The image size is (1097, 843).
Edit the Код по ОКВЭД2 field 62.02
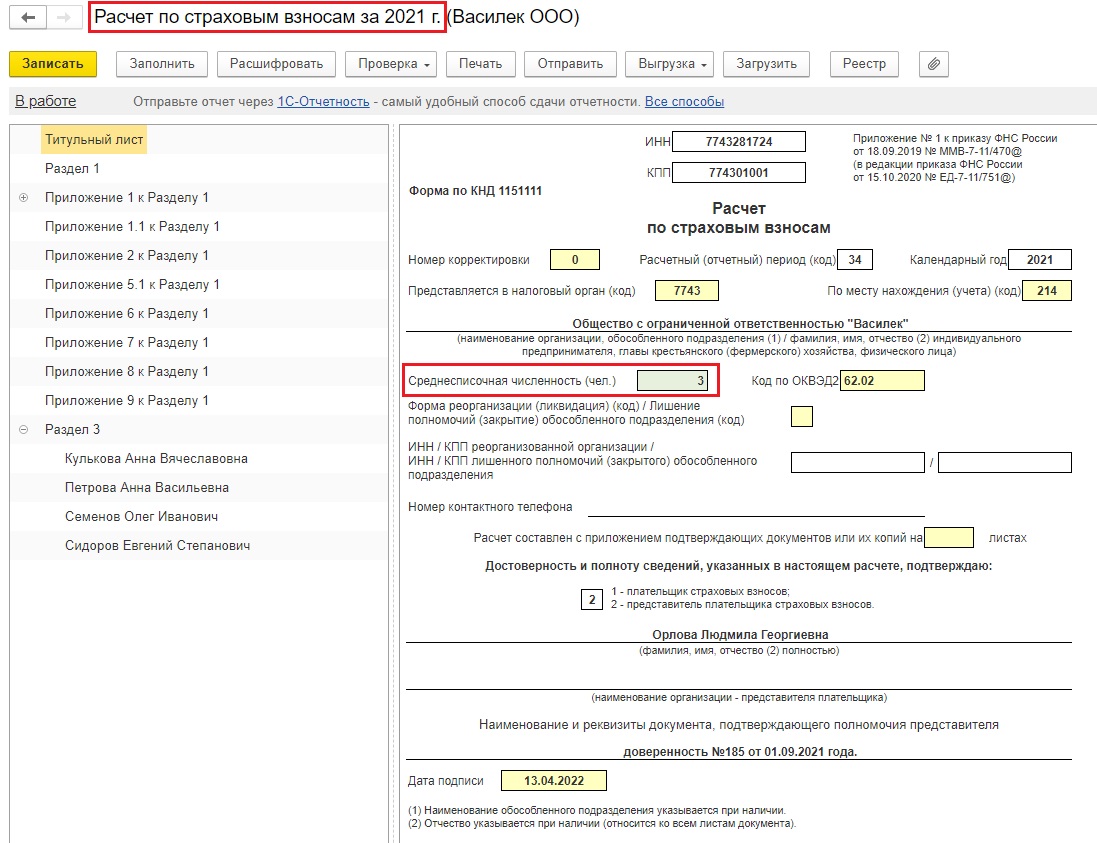tap(882, 381)
